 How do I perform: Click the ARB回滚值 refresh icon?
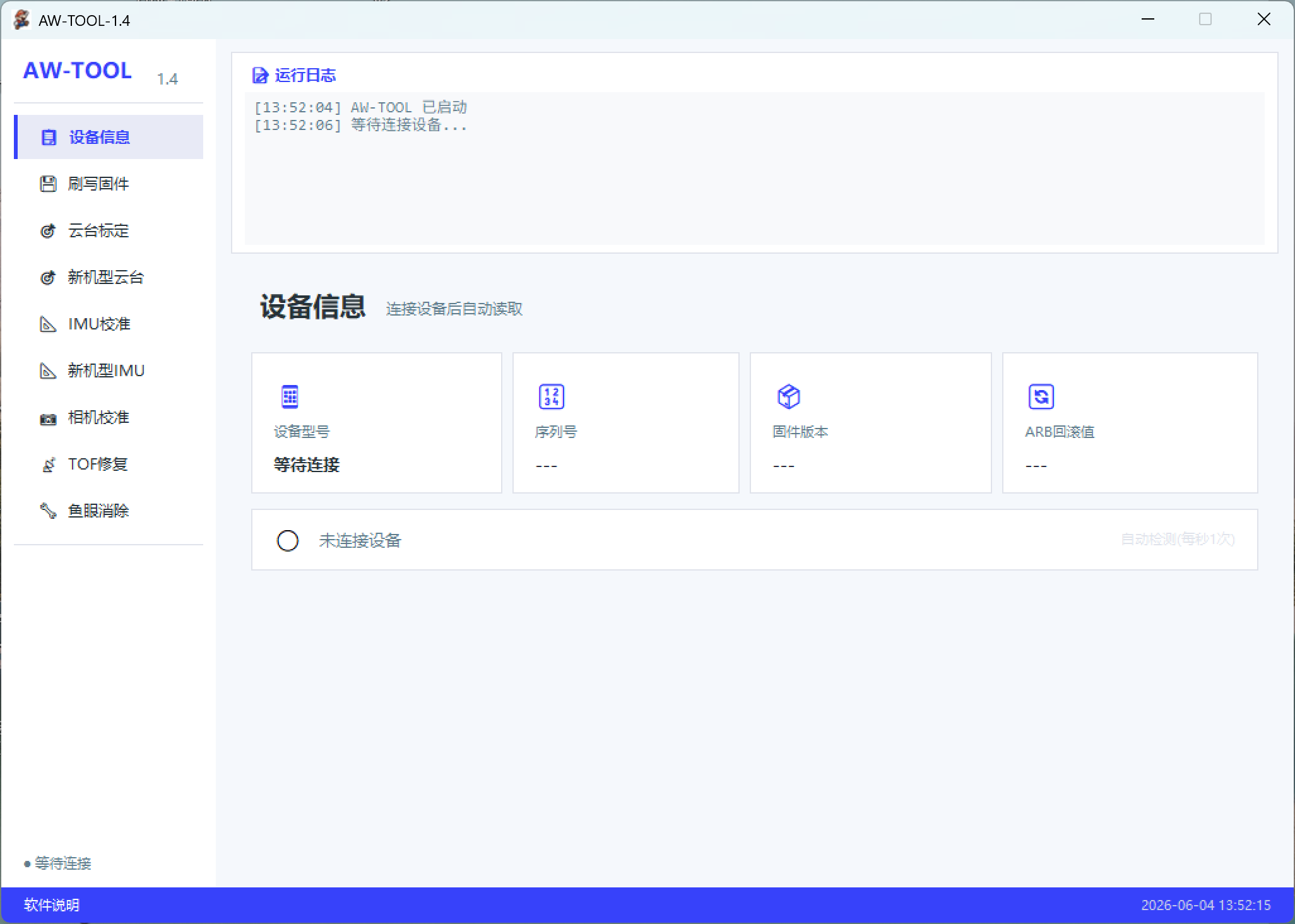point(1041,397)
